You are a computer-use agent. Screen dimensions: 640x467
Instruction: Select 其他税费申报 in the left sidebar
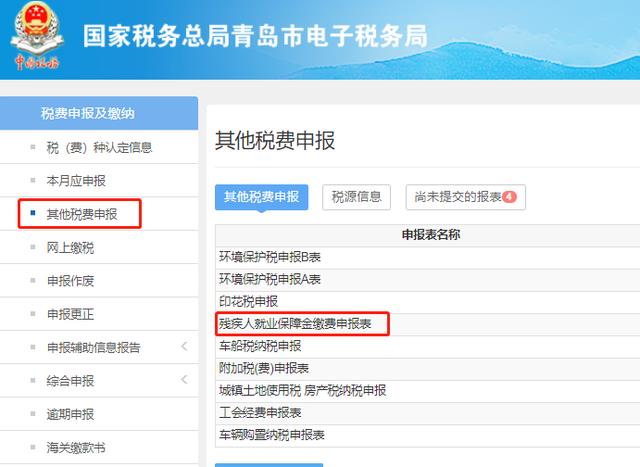[82, 214]
